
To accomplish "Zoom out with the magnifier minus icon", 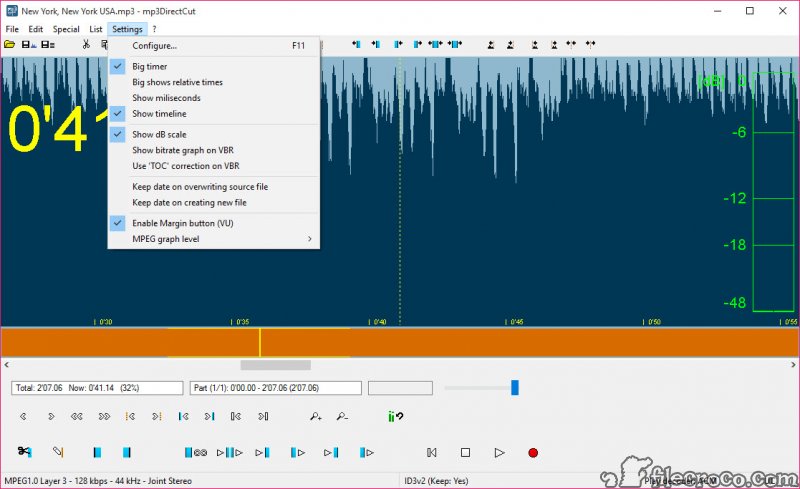I will [x=342, y=417].
